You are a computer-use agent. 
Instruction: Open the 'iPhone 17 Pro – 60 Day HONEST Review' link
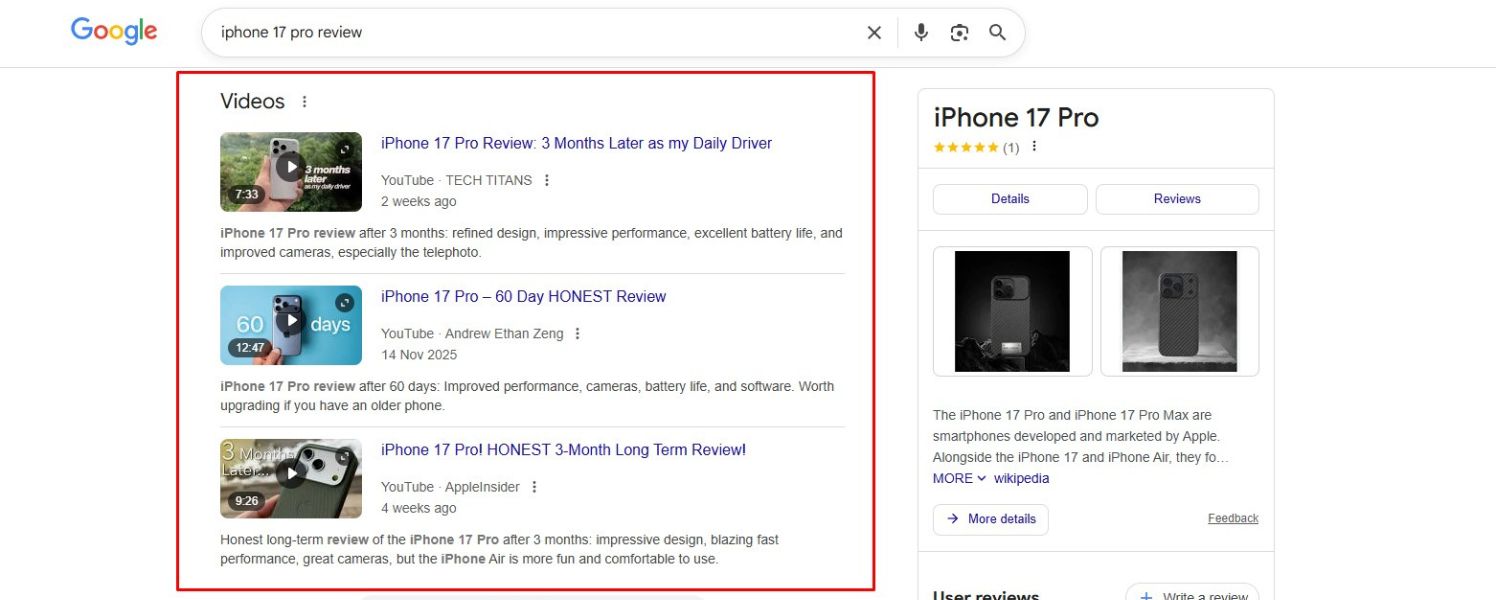[523, 296]
